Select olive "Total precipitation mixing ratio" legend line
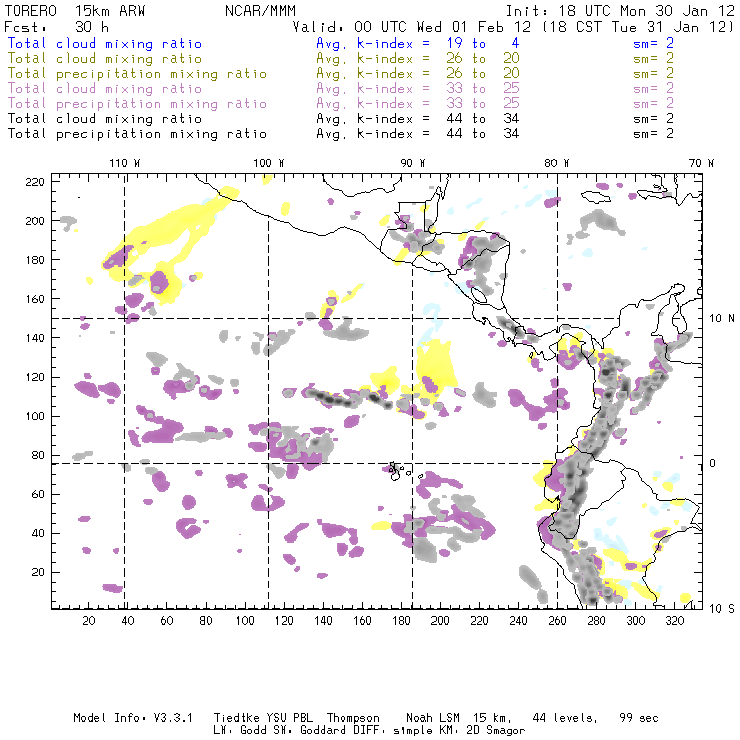This screenshot has height=740, width=740. click(137, 74)
